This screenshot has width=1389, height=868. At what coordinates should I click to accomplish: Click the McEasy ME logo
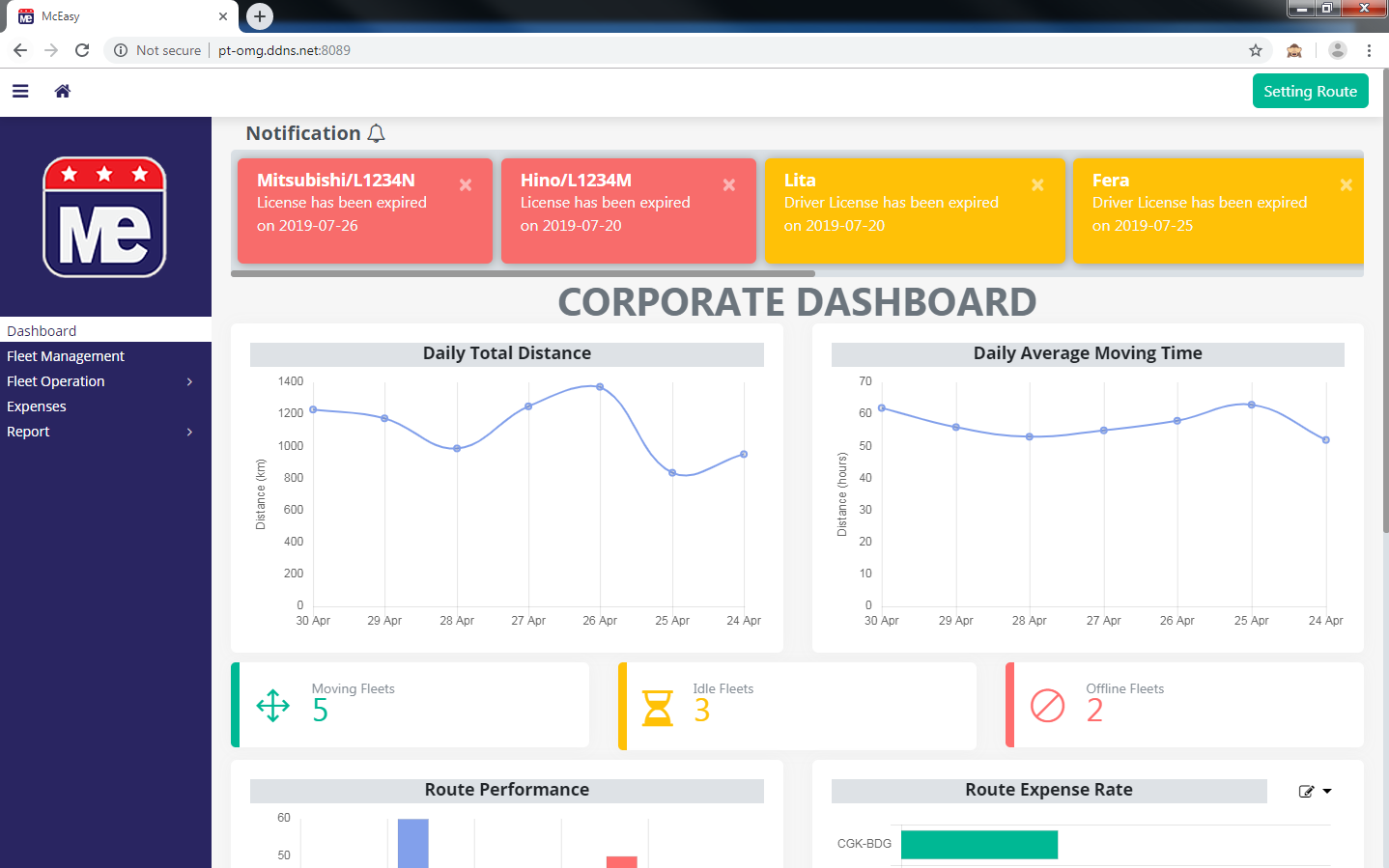104,217
